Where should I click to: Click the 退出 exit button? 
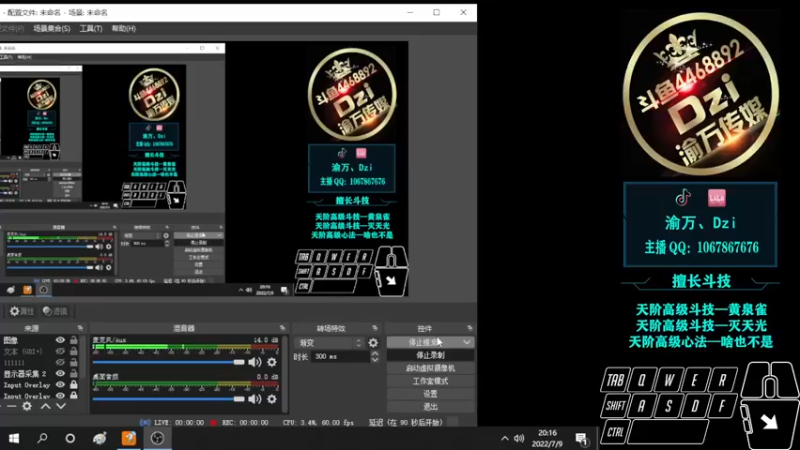[430, 407]
